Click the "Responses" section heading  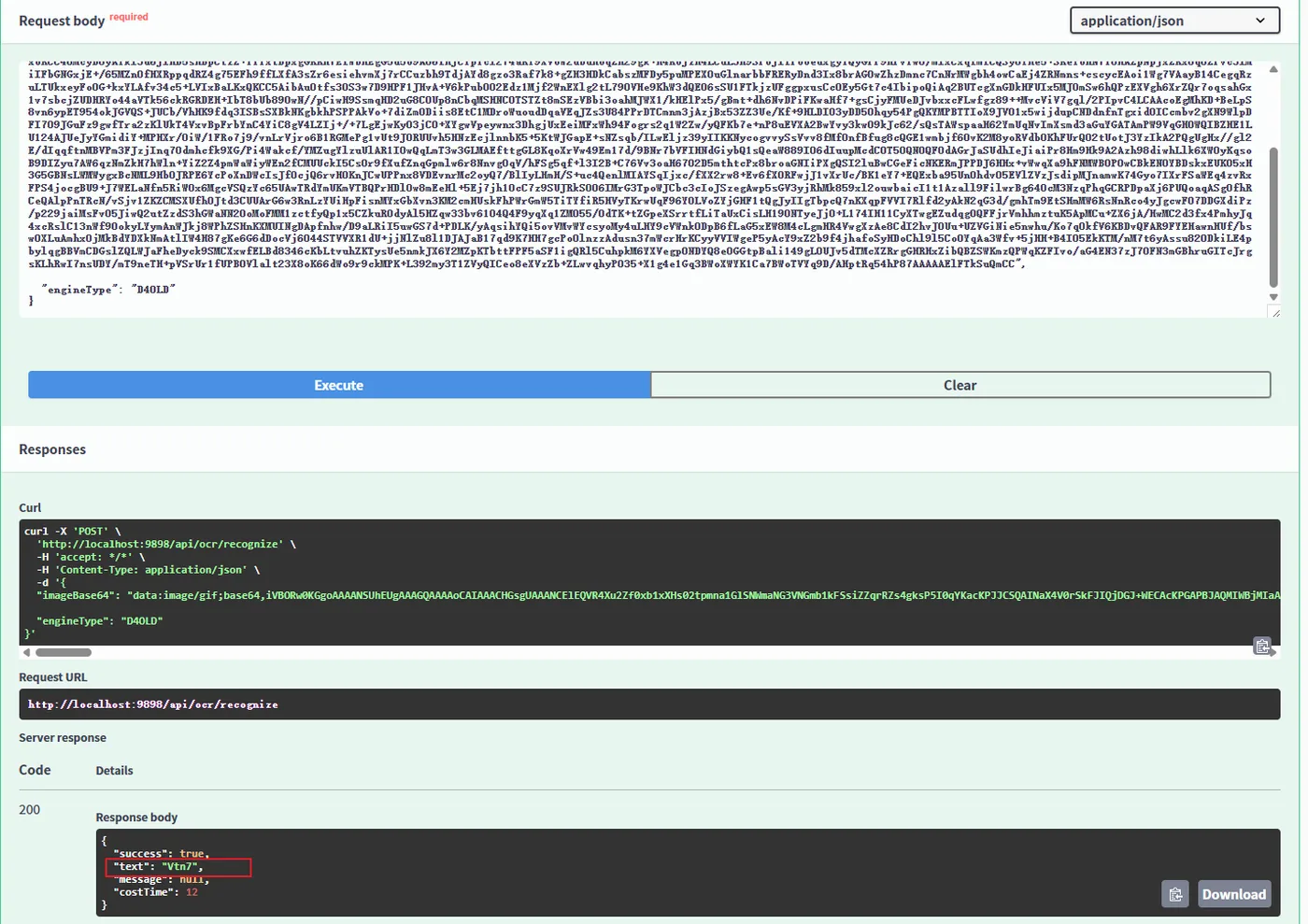point(52,449)
